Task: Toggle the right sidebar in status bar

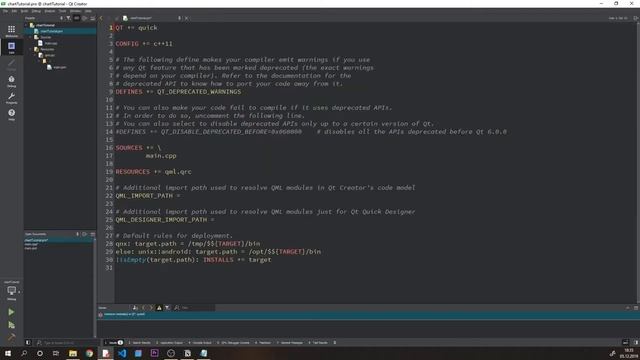Action: 636,342
